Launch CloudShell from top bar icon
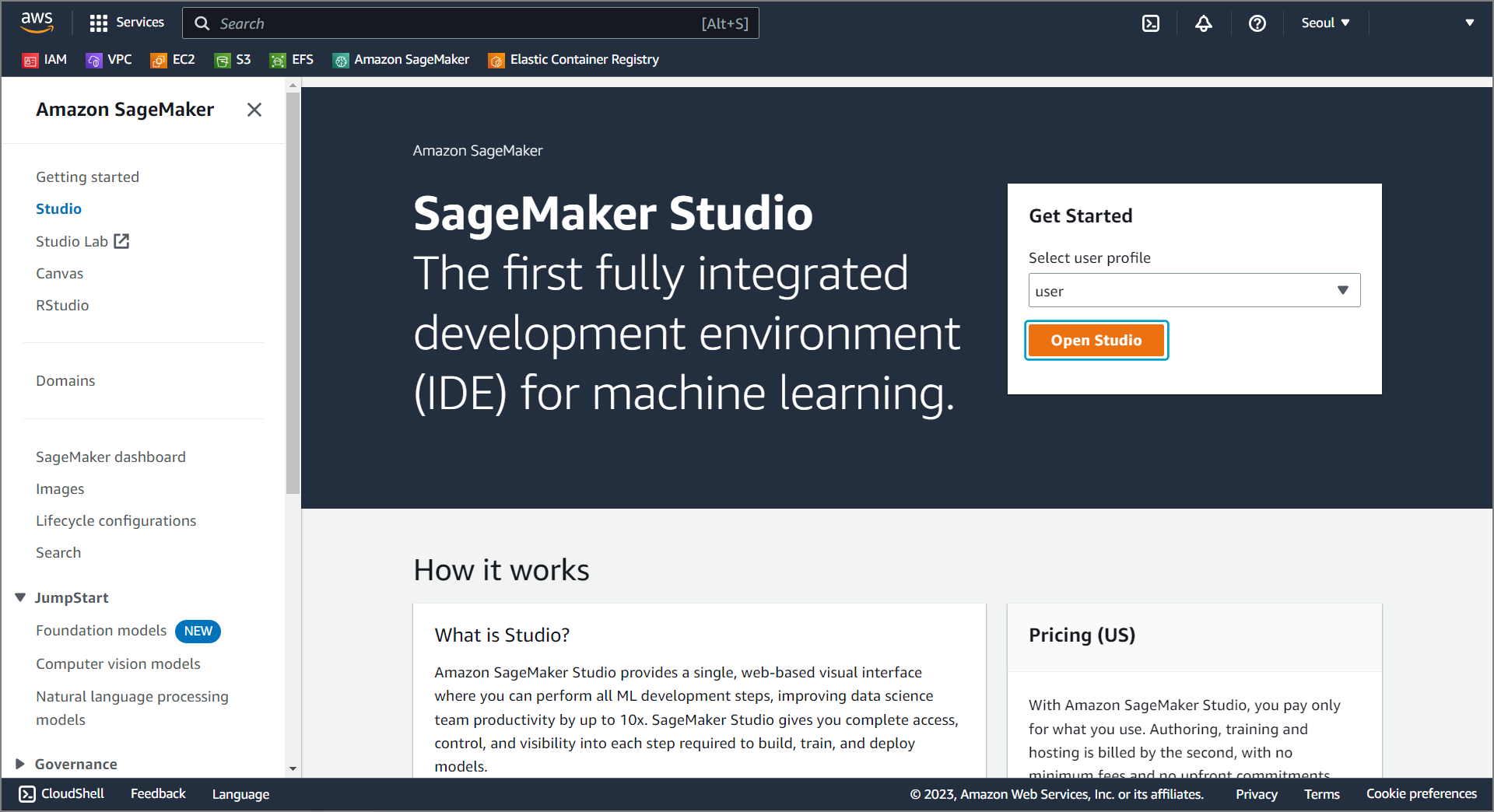The width and height of the screenshot is (1494, 812). pos(1151,23)
